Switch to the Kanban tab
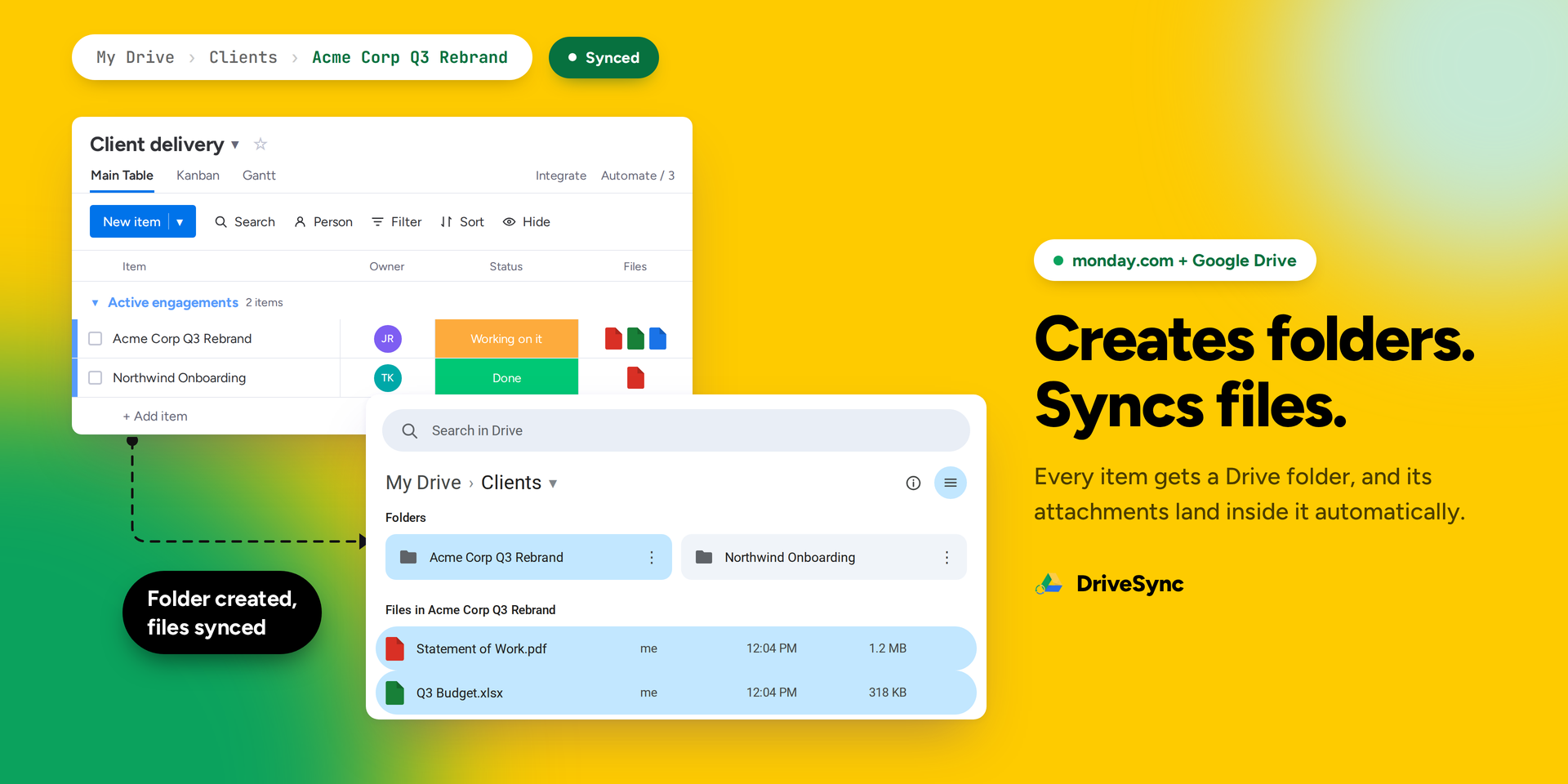The width and height of the screenshot is (1568, 784). (x=198, y=176)
